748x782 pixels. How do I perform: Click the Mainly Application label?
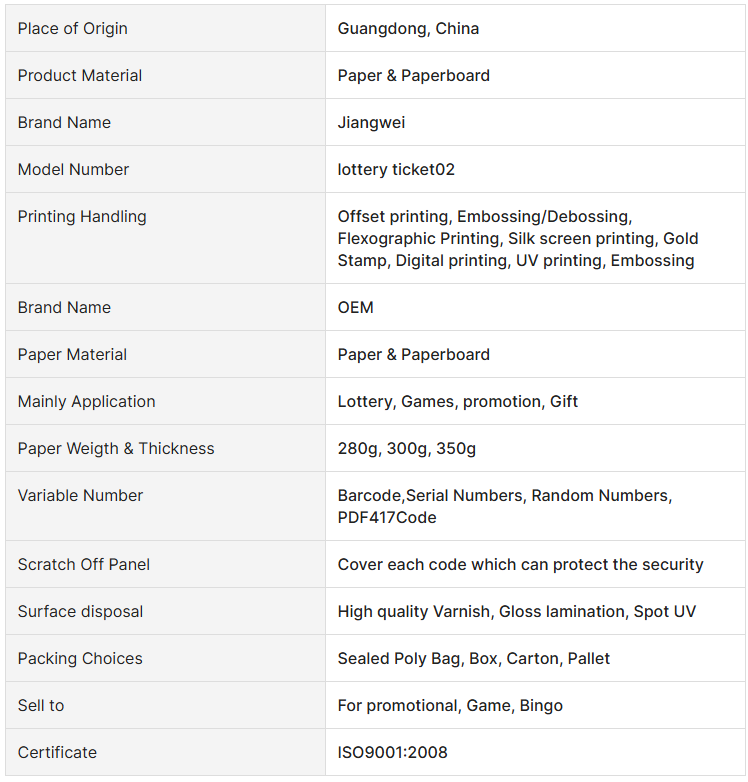(x=86, y=401)
